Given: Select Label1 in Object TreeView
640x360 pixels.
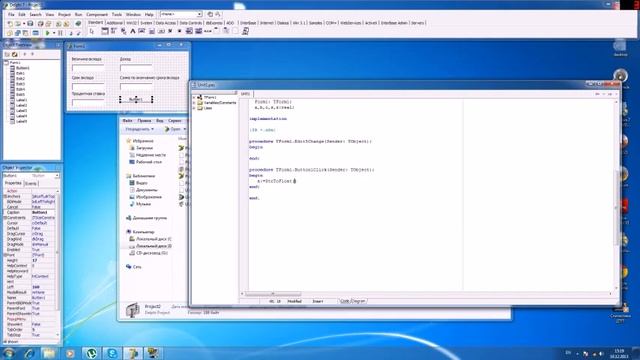Looking at the screenshot, I should point(21,100).
